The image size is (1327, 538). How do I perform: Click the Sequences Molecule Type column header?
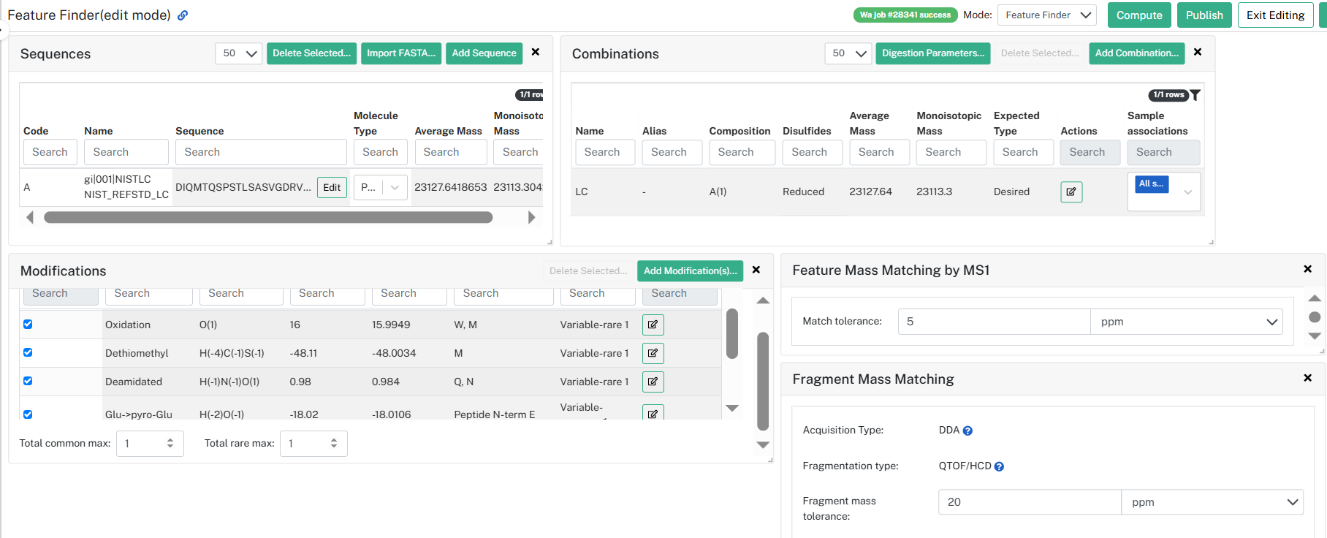(x=376, y=123)
